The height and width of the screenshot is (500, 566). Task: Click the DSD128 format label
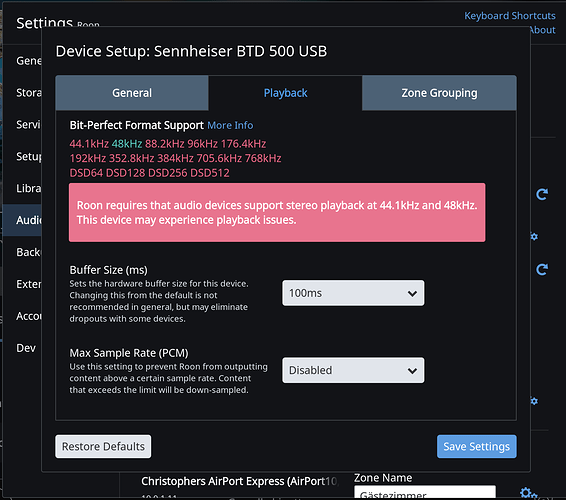click(126, 173)
